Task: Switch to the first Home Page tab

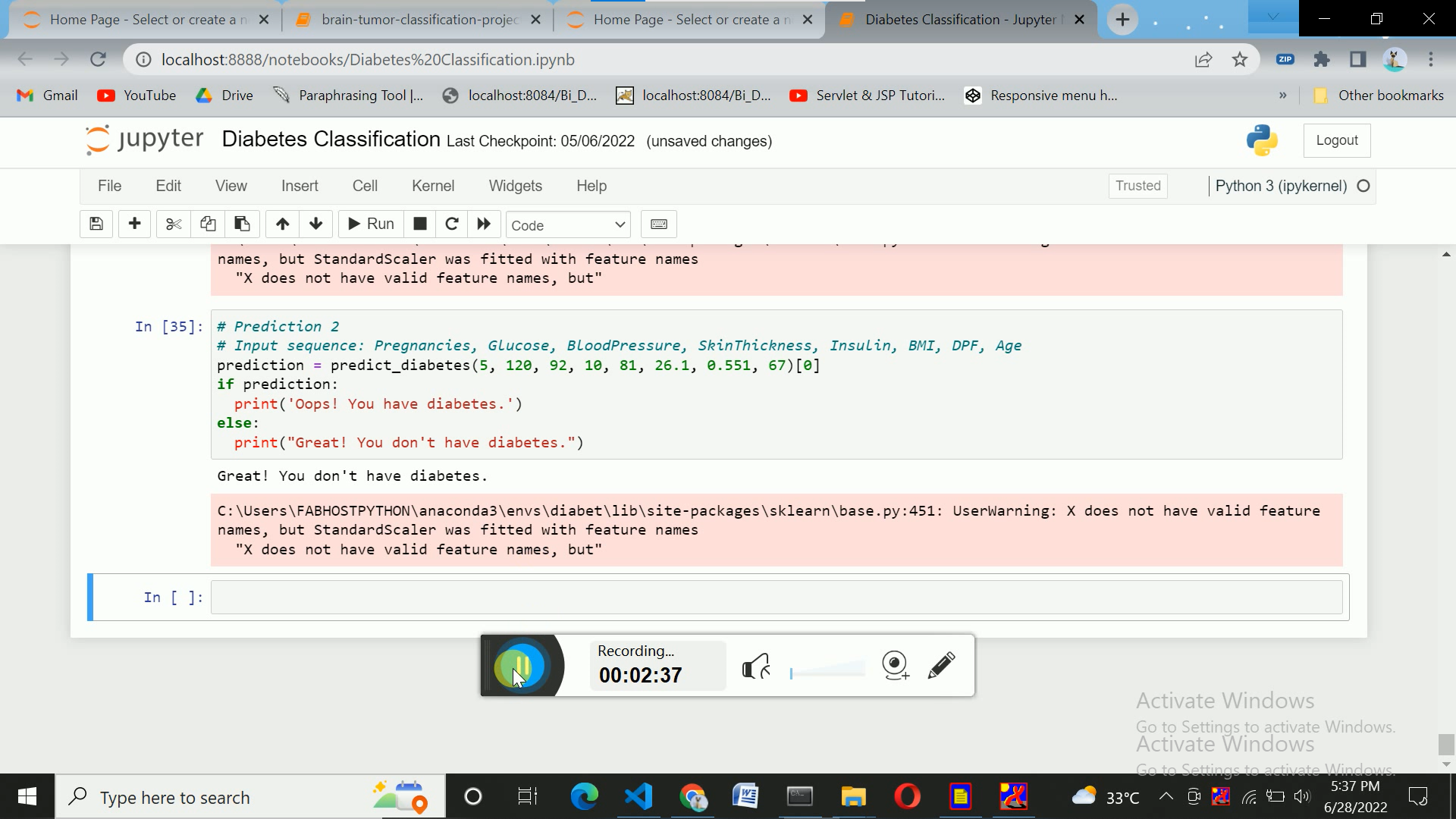Action: click(146, 20)
